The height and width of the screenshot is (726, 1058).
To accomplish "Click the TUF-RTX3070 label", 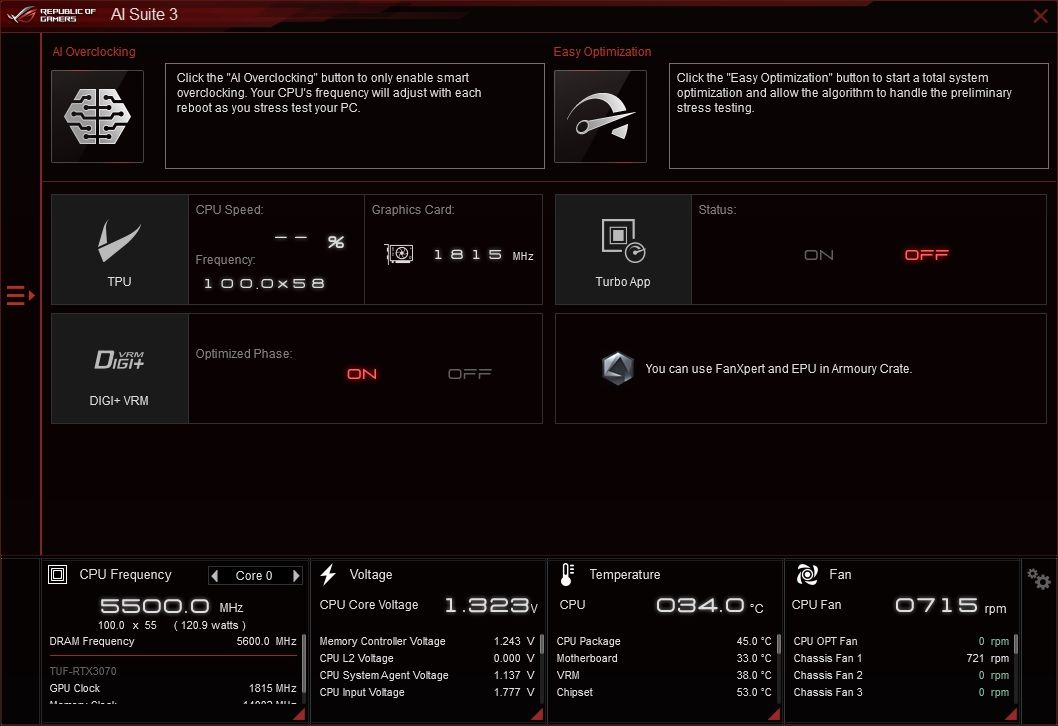I will click(x=82, y=671).
